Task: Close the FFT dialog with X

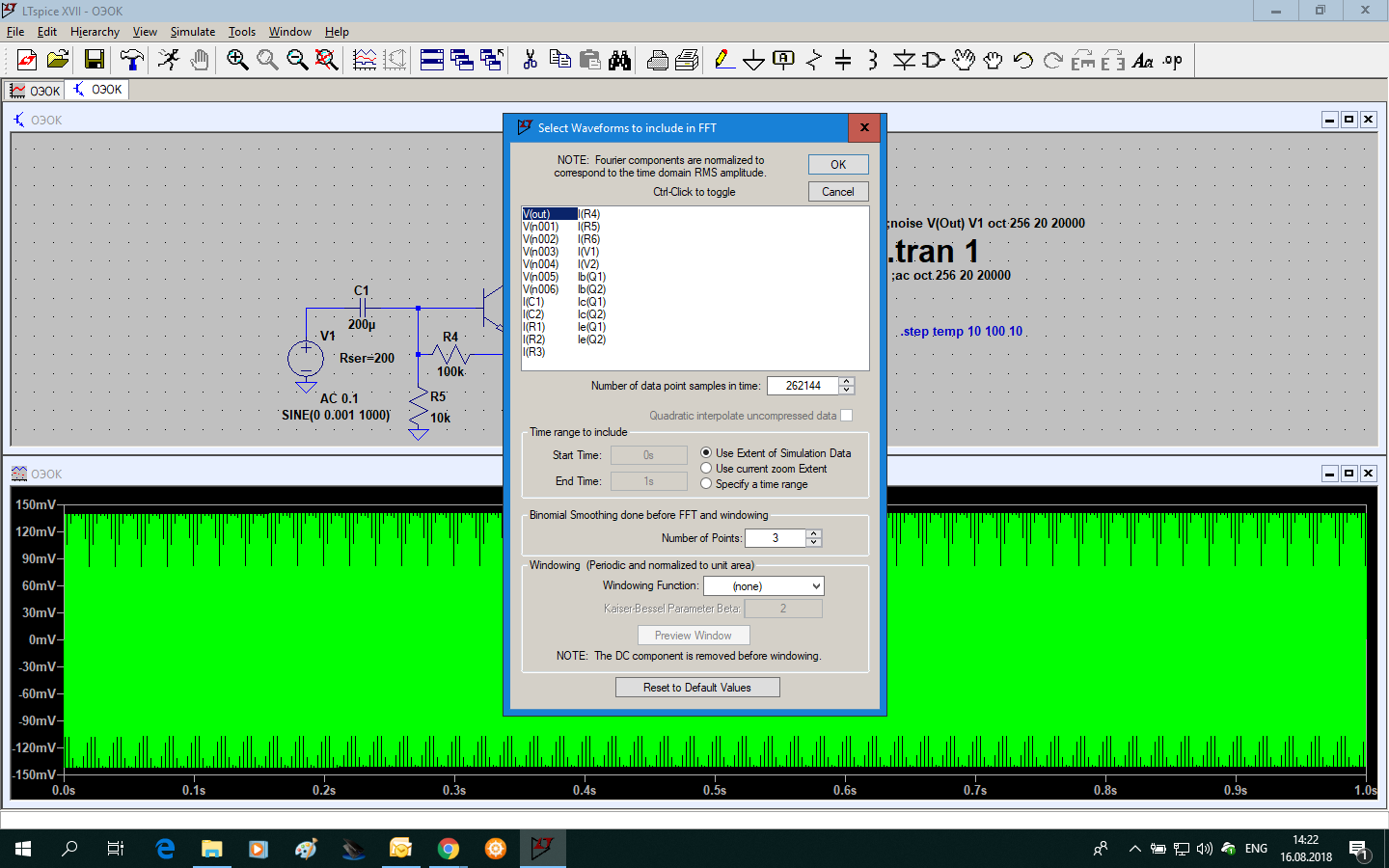Action: tap(864, 127)
